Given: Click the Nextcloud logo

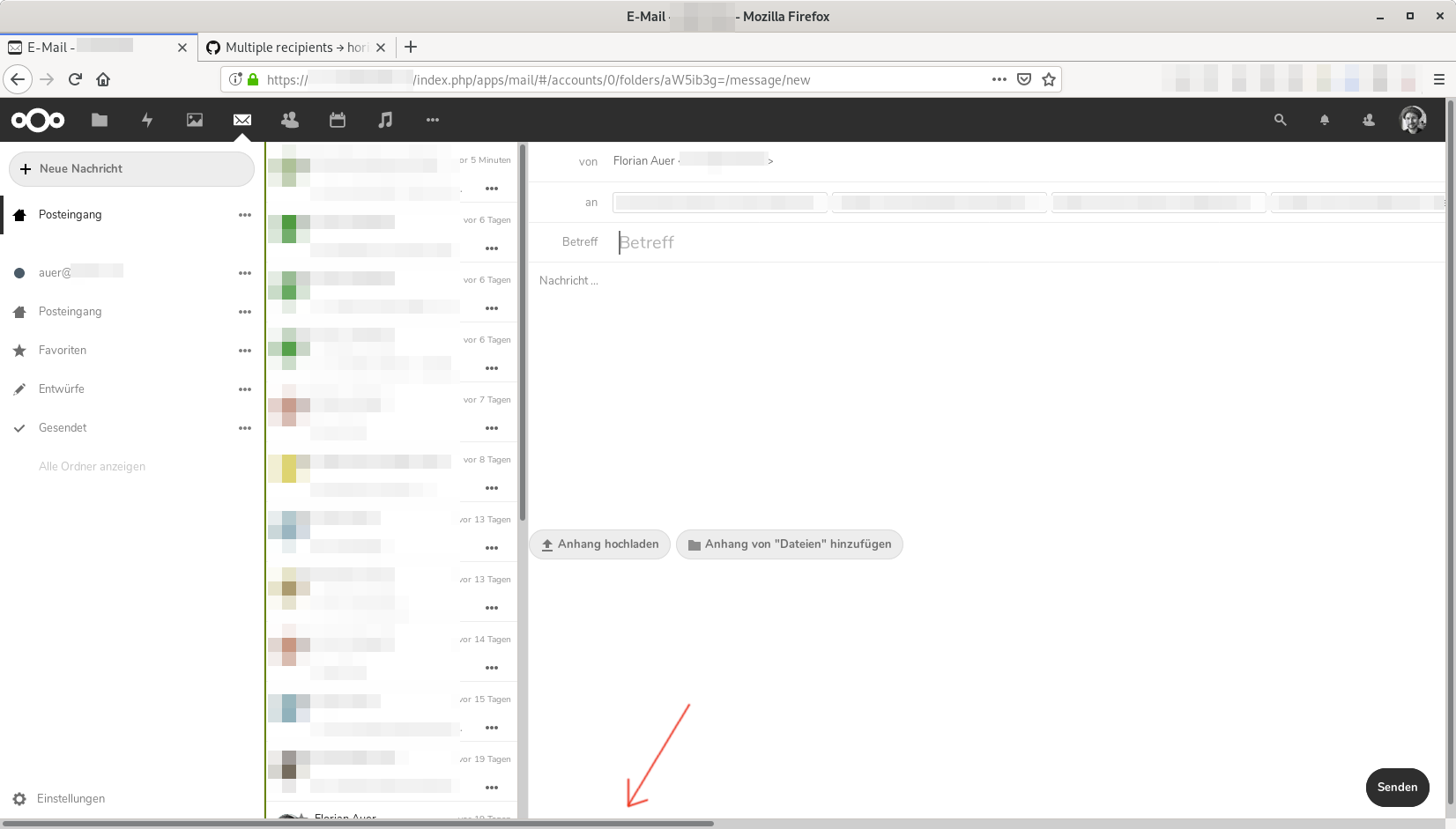Looking at the screenshot, I should 39,120.
